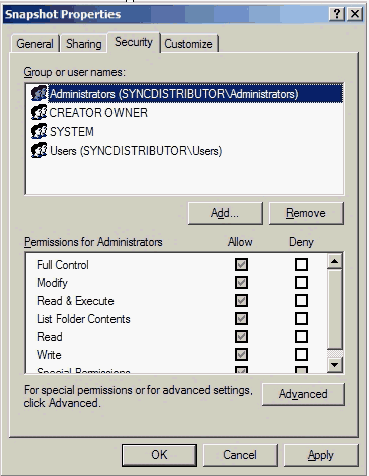Screen dimensions: 369x476
Task: Click the Full Control permission label
Action: pos(63,265)
